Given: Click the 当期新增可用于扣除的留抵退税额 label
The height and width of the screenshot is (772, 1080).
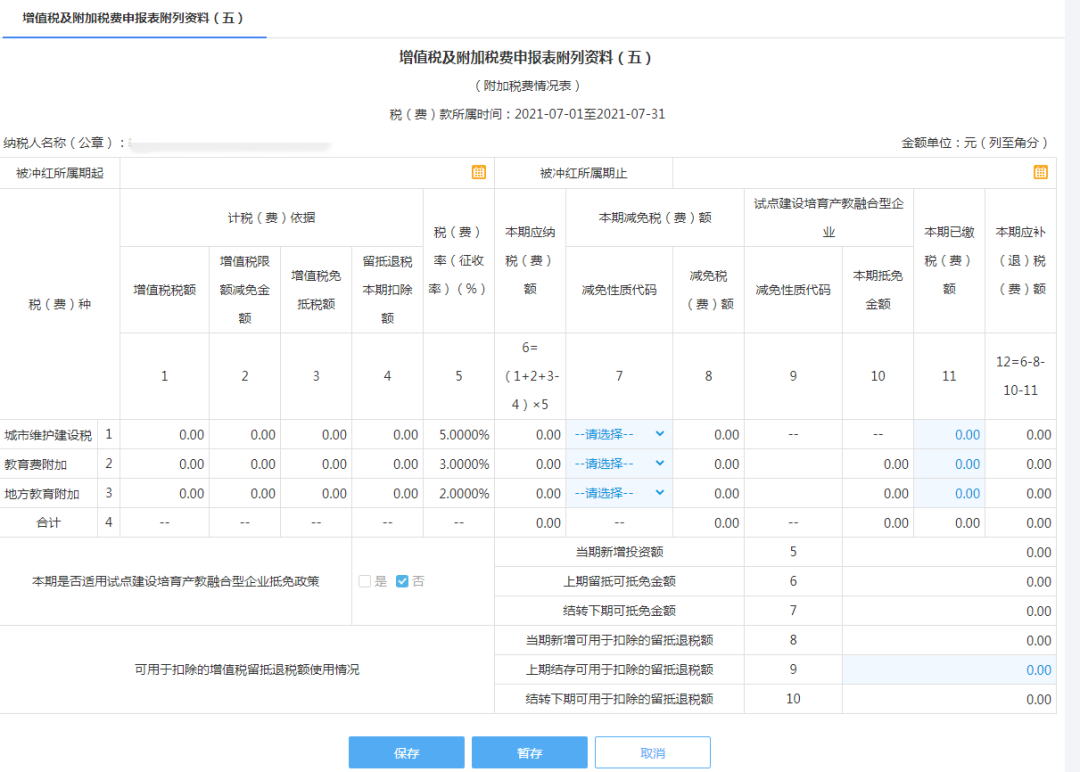Looking at the screenshot, I should coord(619,640).
